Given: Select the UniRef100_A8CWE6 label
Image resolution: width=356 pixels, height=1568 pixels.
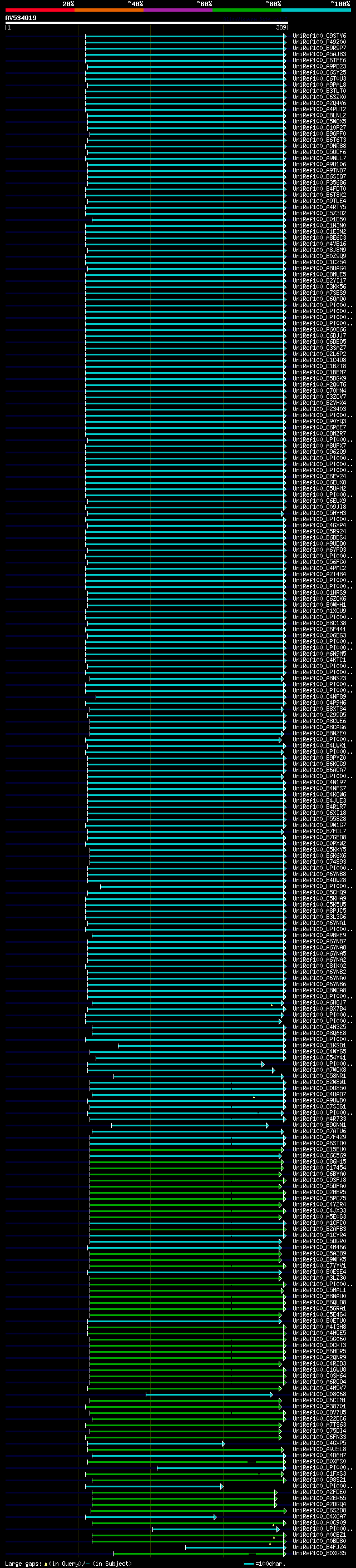Looking at the screenshot, I should [319, 721].
